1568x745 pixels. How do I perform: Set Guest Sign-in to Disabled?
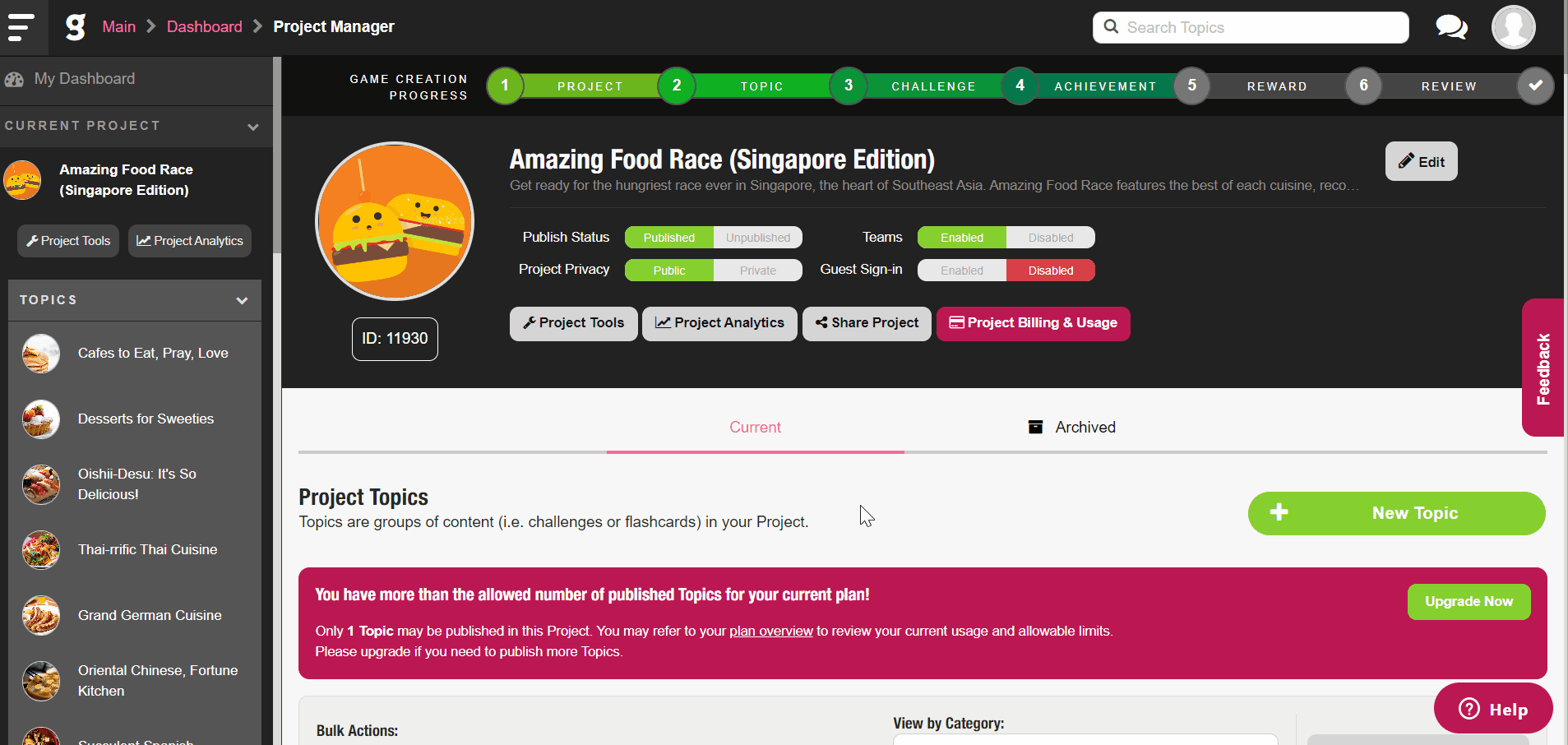[1051, 271]
